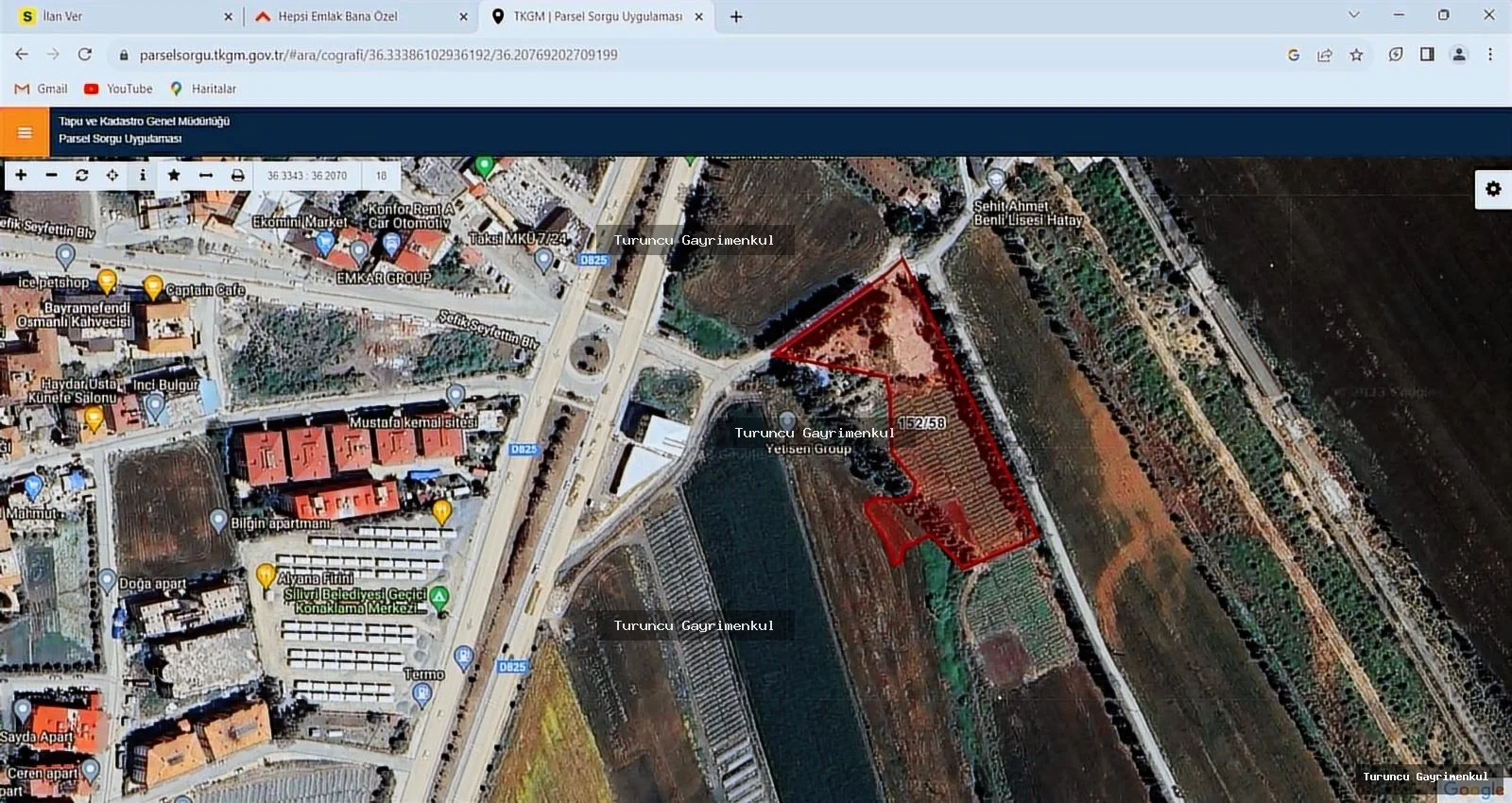Zoom out with the minus tool

tap(51, 175)
